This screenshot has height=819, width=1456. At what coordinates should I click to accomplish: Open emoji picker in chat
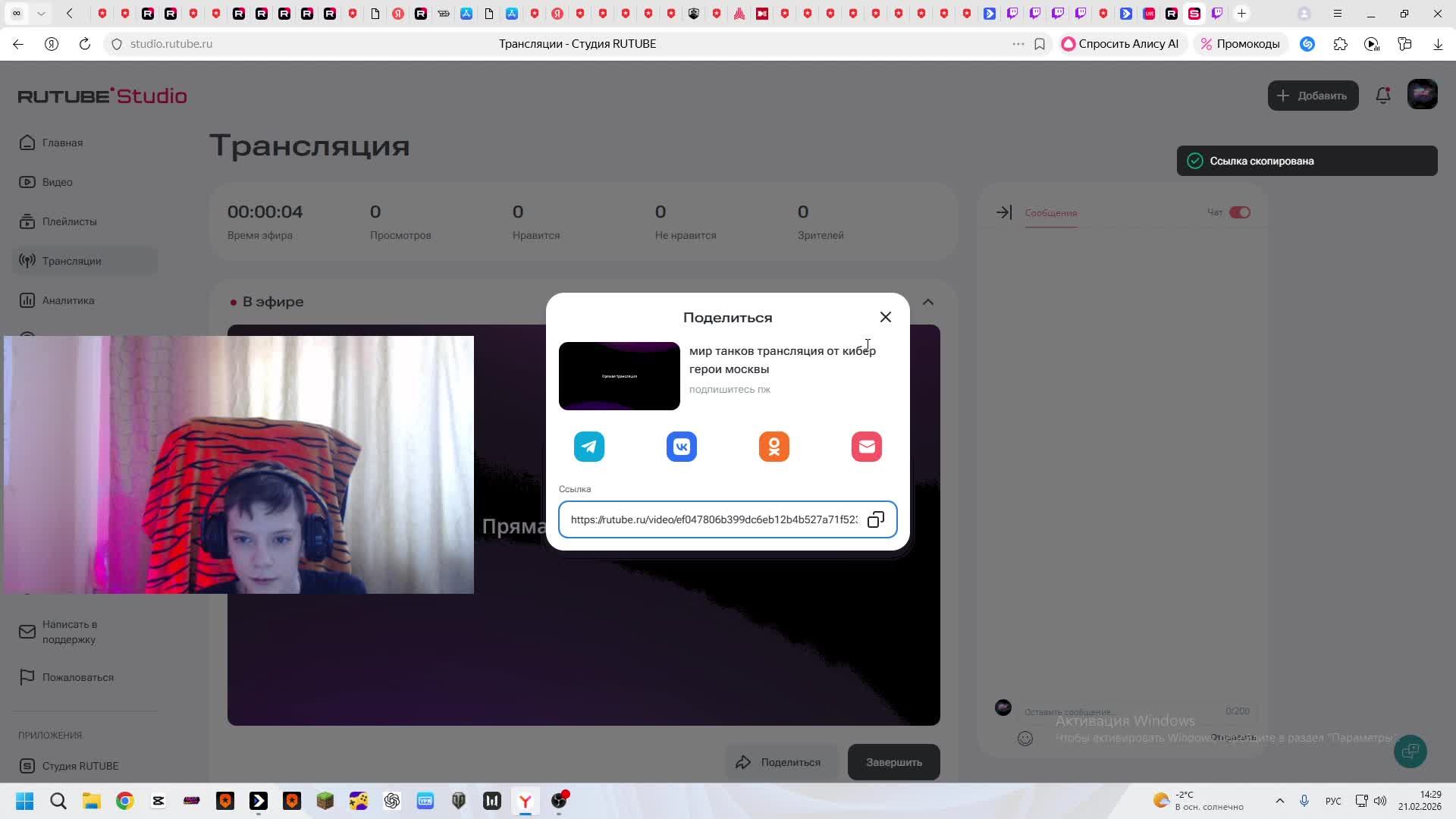[1025, 738]
